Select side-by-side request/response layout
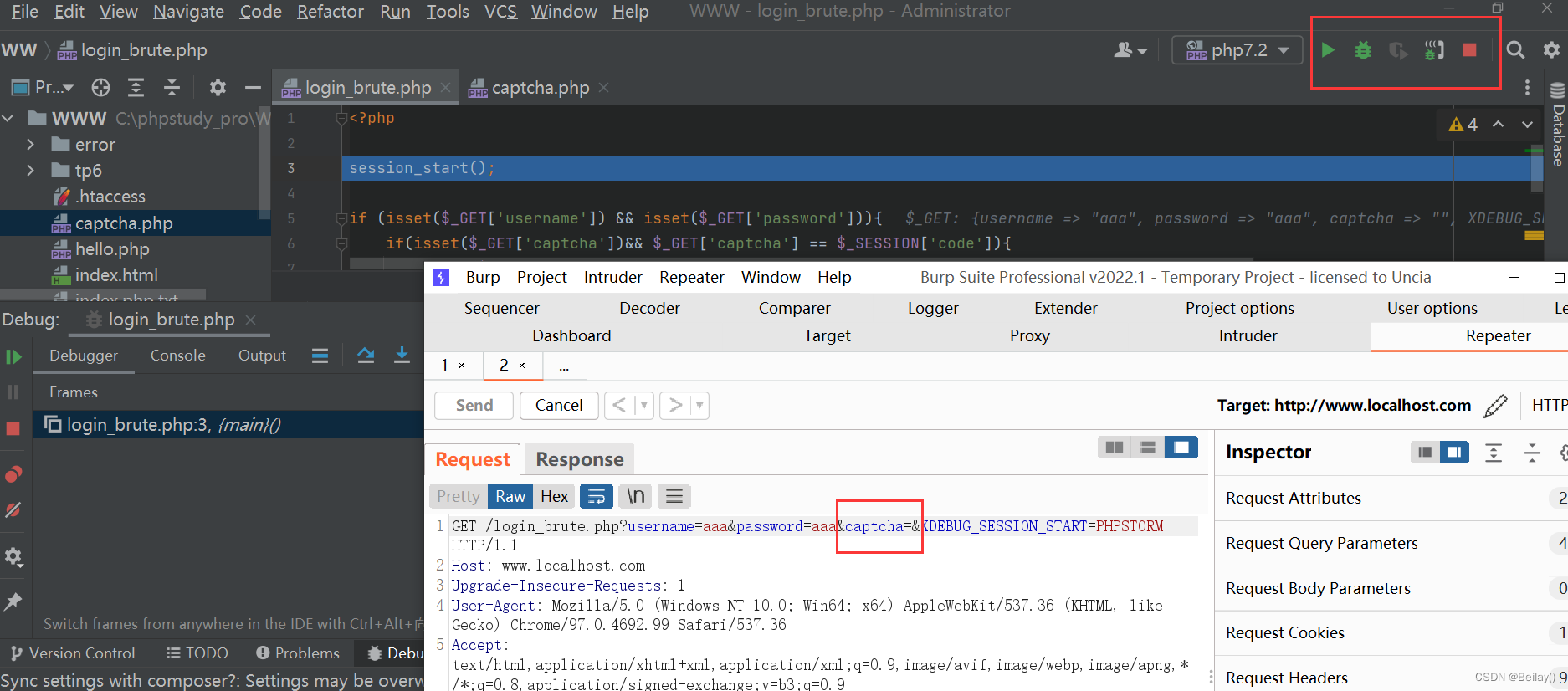This screenshot has width=1568, height=691. tap(1115, 448)
